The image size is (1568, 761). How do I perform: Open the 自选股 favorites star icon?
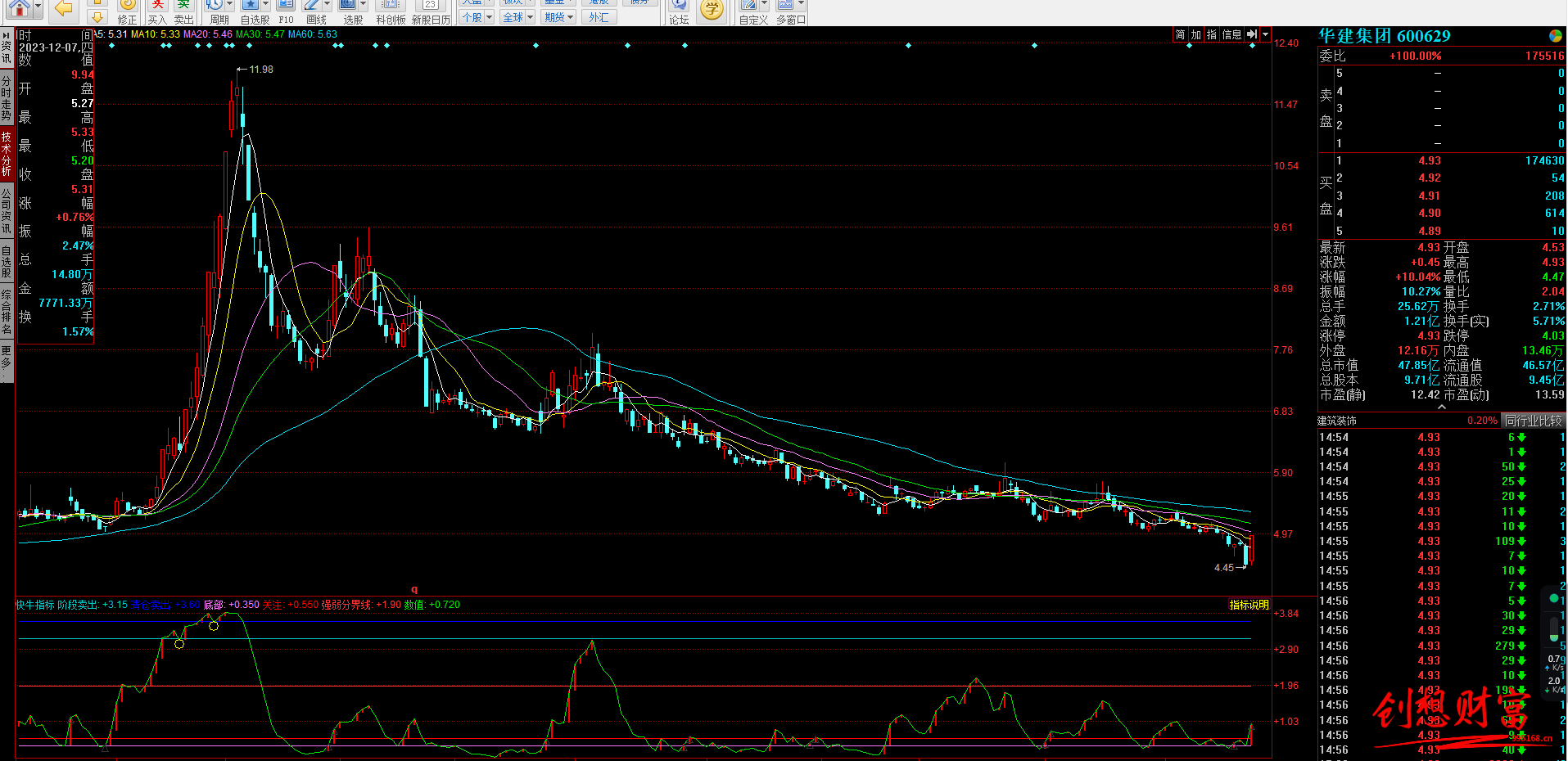[250, 6]
